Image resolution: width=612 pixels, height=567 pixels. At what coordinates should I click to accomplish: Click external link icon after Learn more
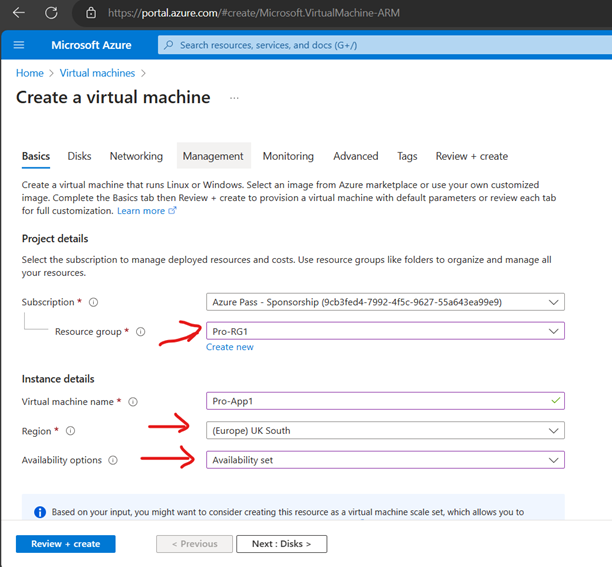click(172, 210)
